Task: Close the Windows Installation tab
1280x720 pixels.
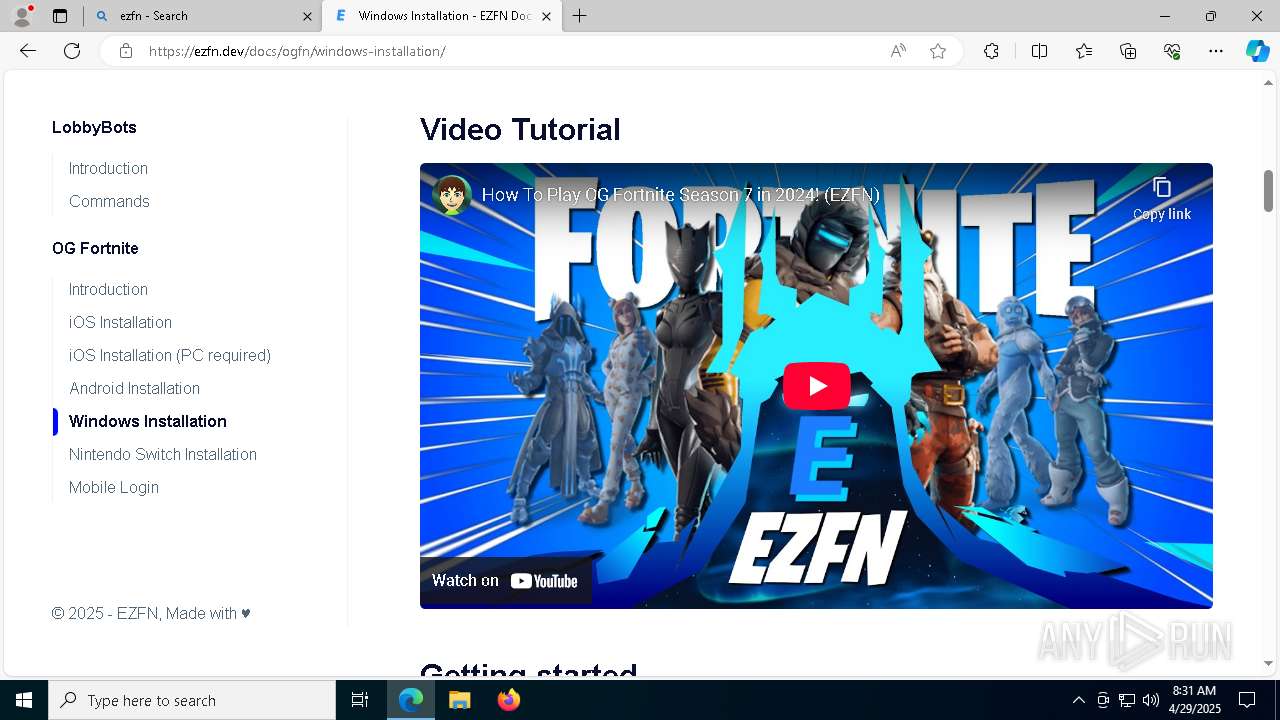Action: [546, 16]
